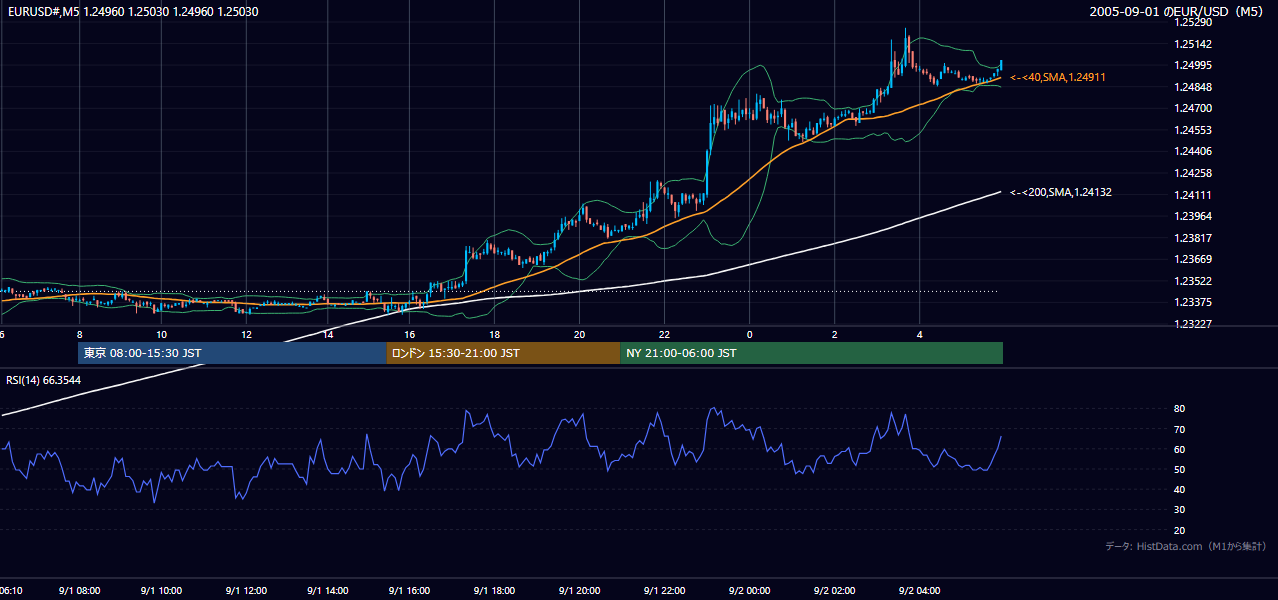Click the RSI 40 level label
The height and width of the screenshot is (600, 1278).
pyautogui.click(x=1179, y=489)
